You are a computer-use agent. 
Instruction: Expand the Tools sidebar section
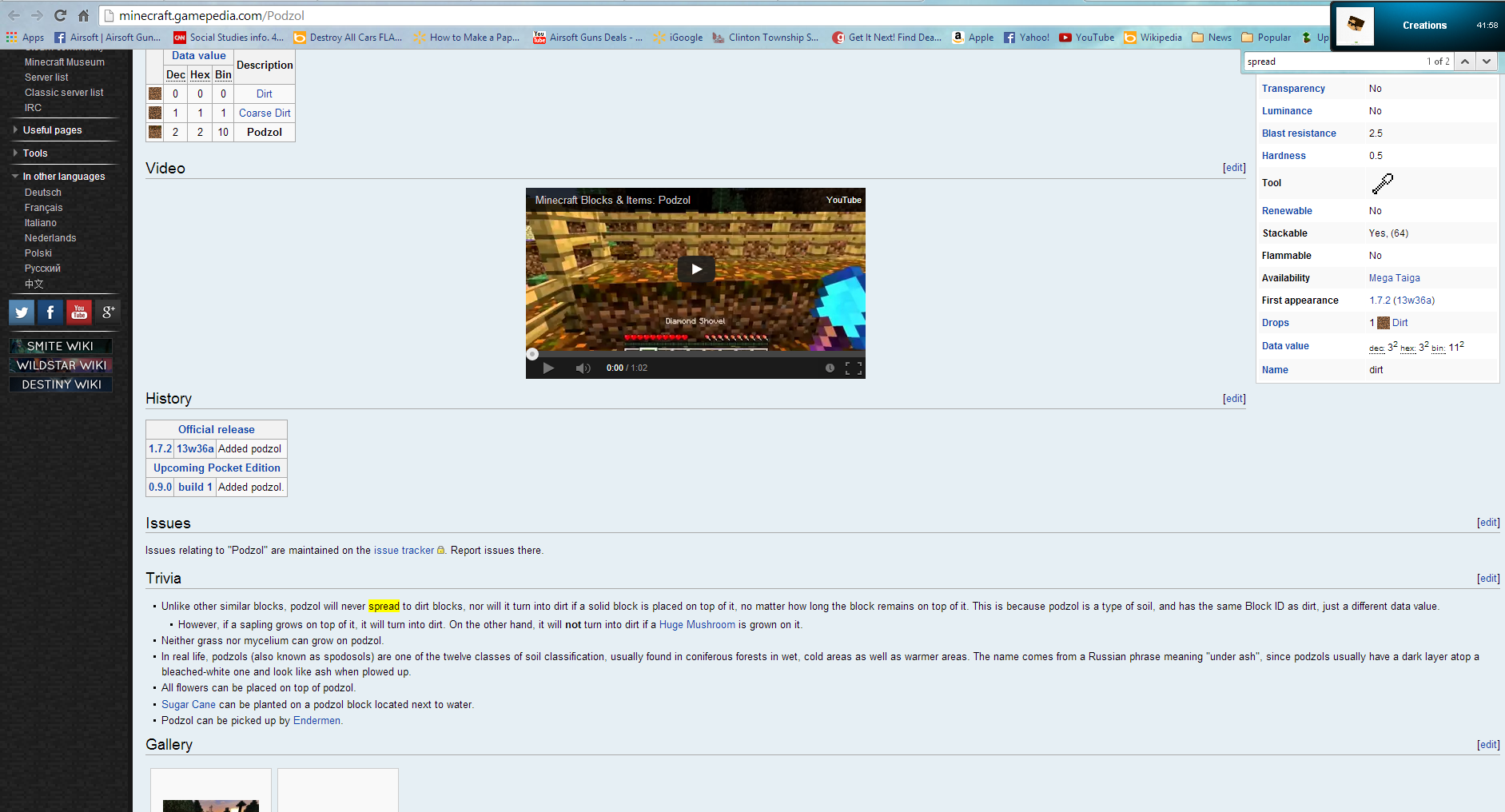pyautogui.click(x=35, y=153)
